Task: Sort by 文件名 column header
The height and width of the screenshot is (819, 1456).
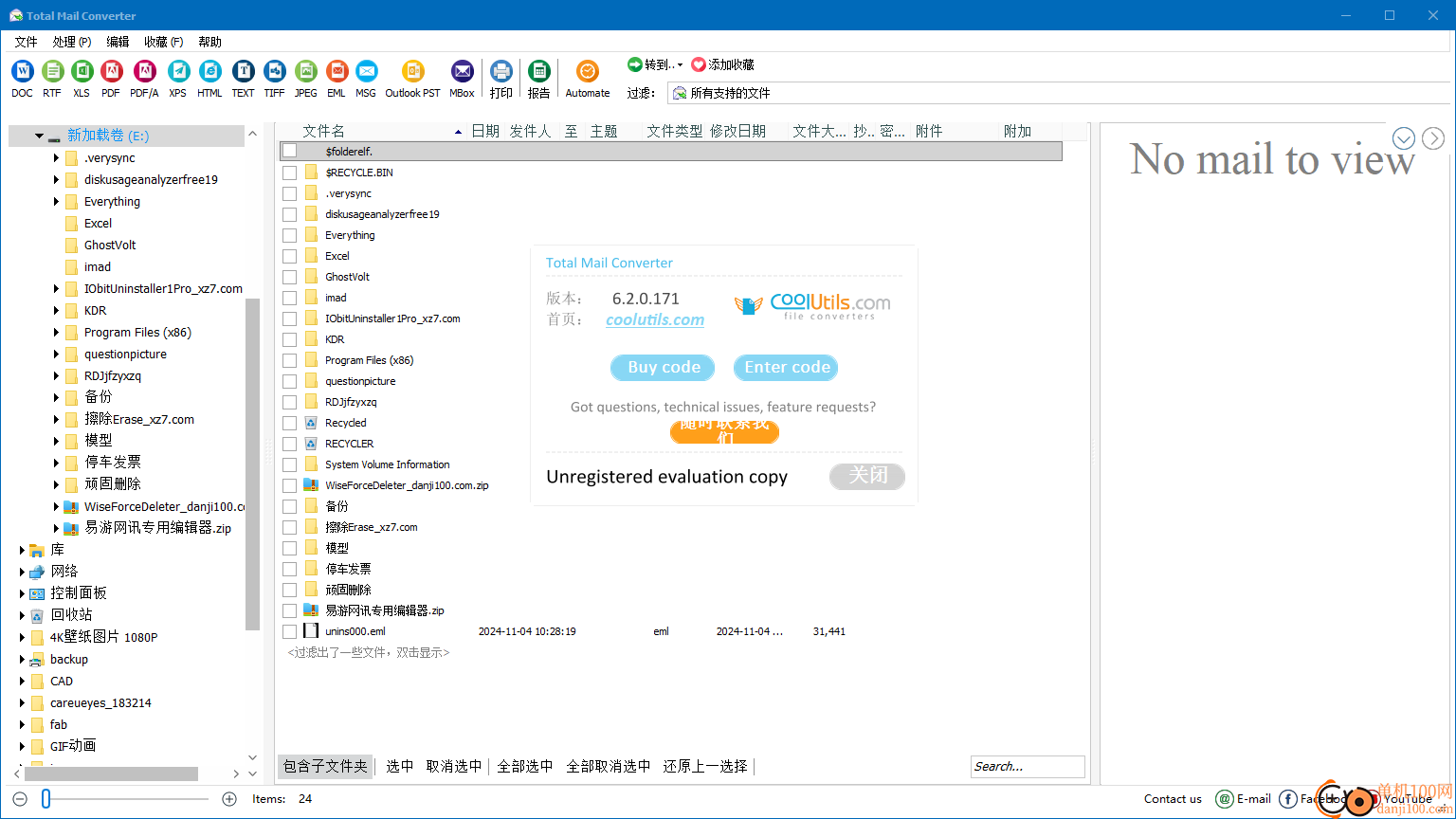Action: click(x=324, y=131)
